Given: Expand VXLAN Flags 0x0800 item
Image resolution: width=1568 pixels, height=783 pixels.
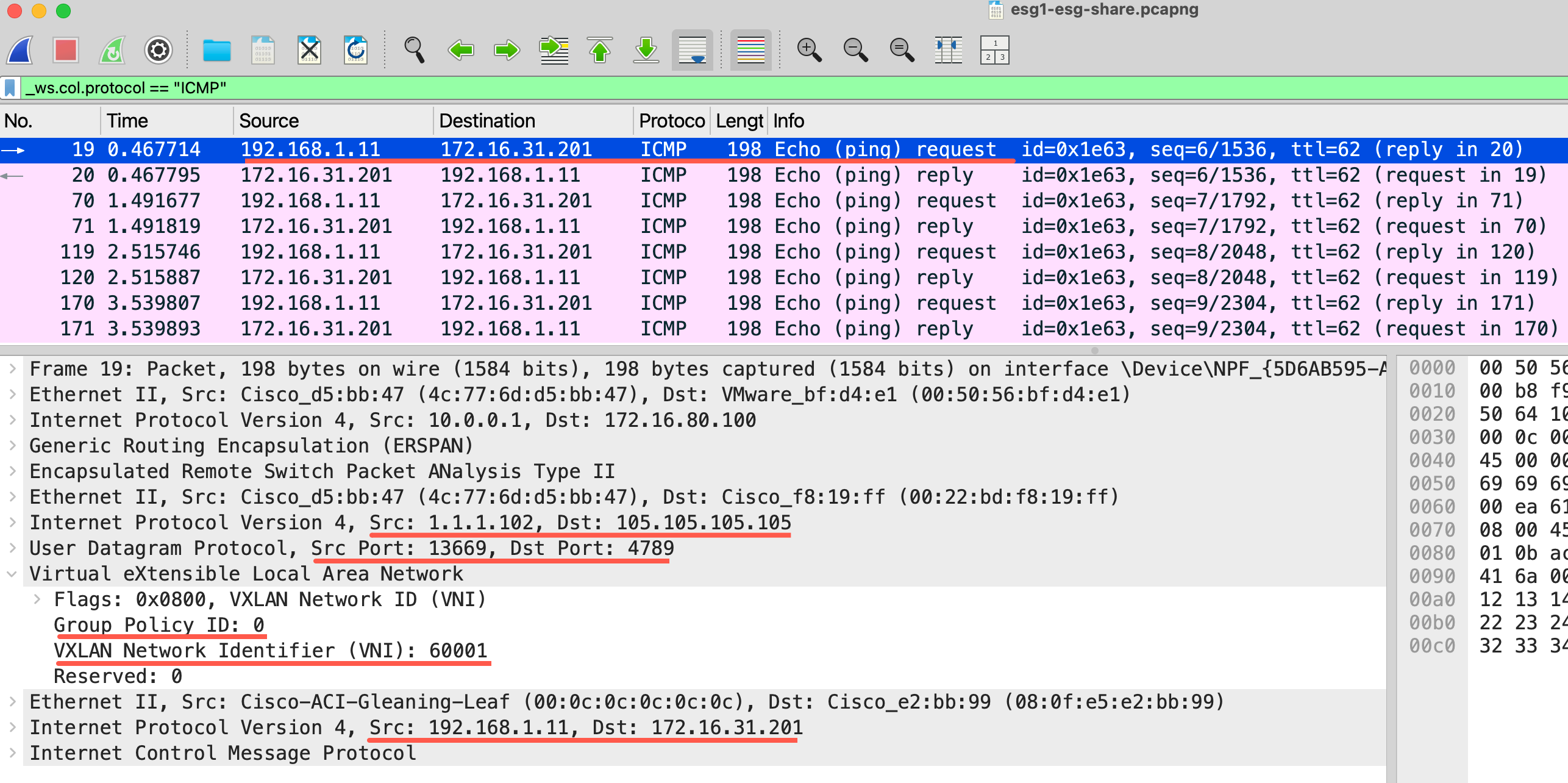Looking at the screenshot, I should coord(37,599).
